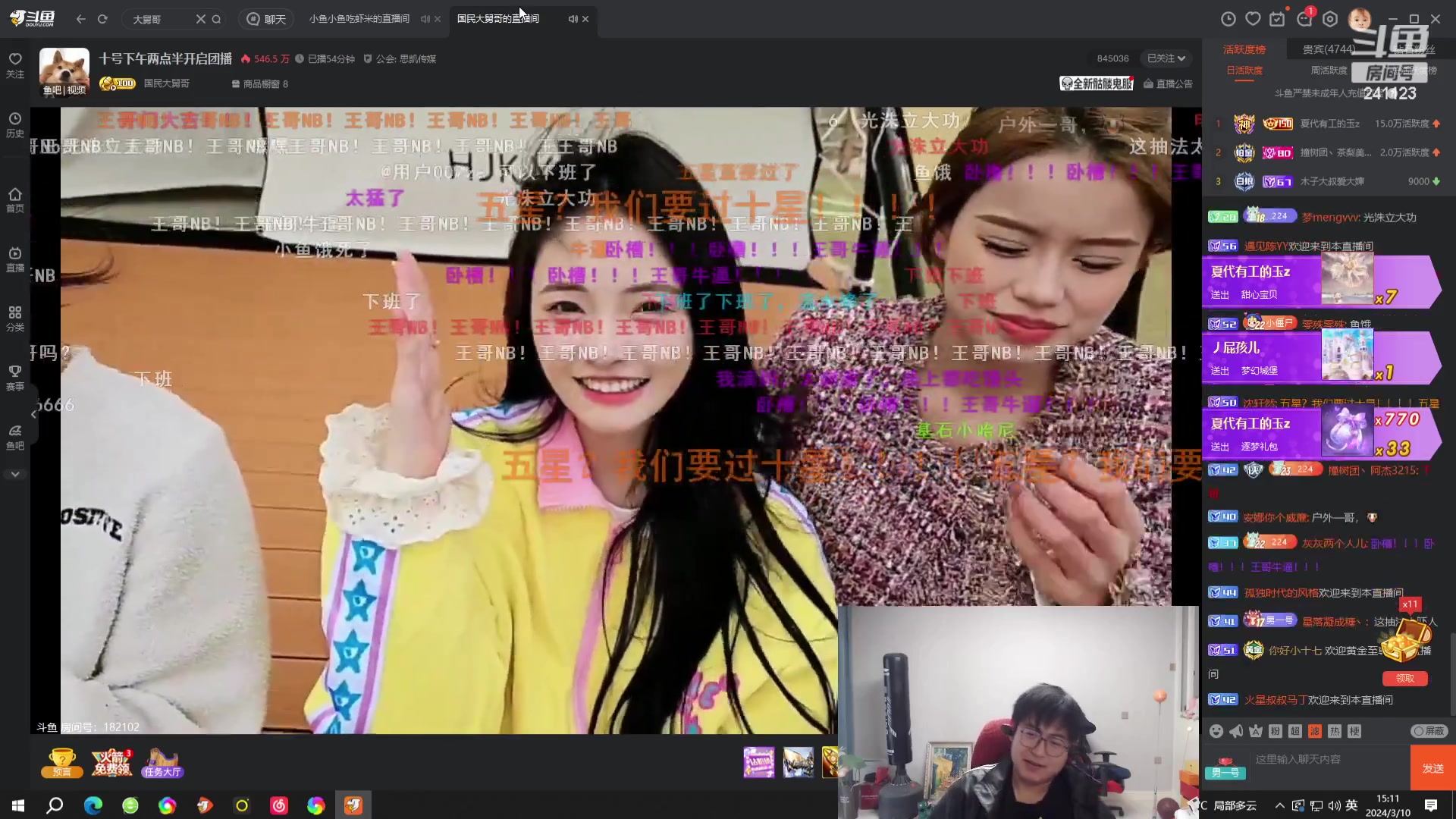The height and width of the screenshot is (819, 1456).
Task: Open messages icon with red badge
Action: 1305,19
